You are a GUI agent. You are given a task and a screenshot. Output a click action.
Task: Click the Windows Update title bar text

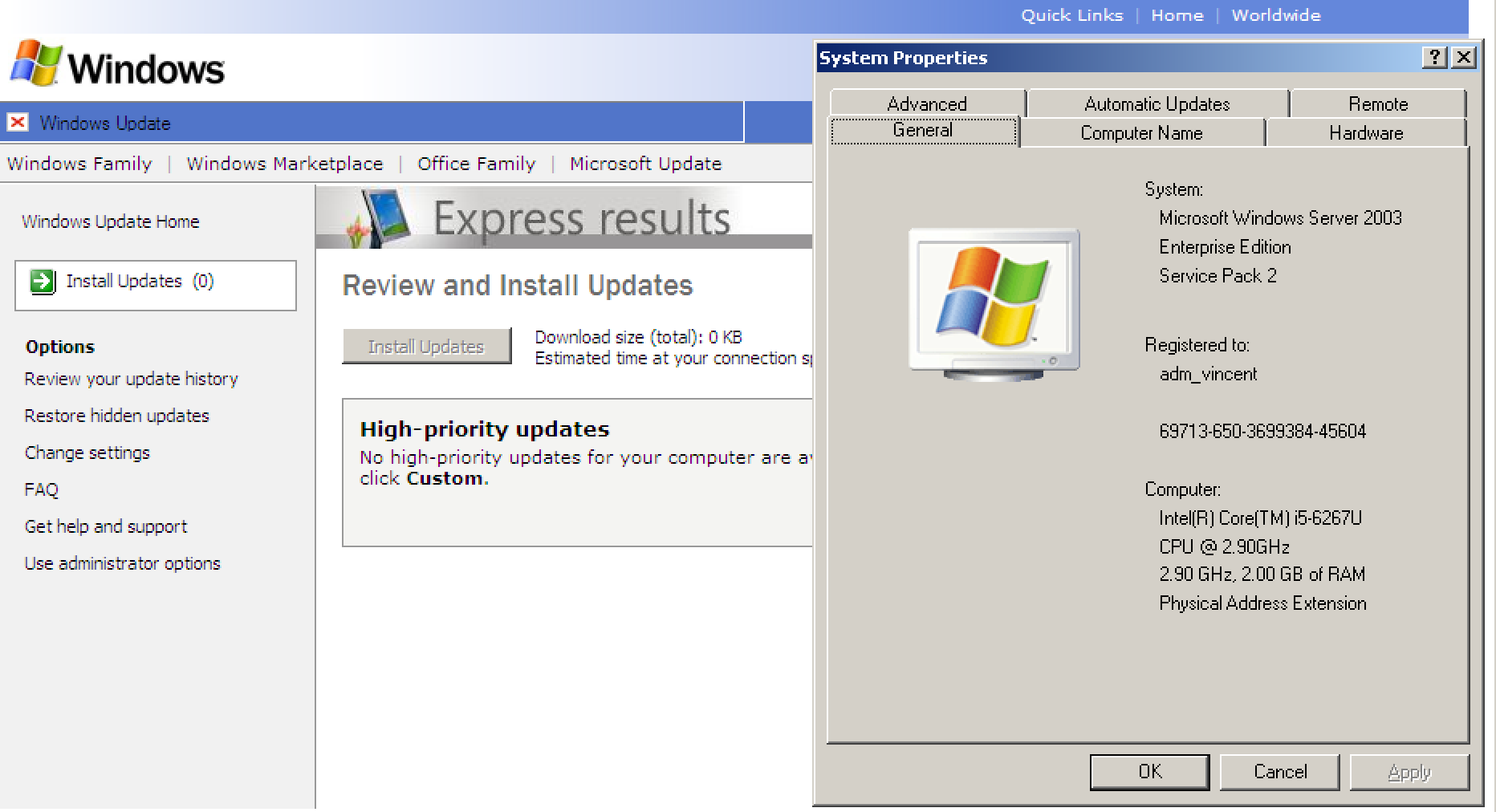pyautogui.click(x=105, y=123)
